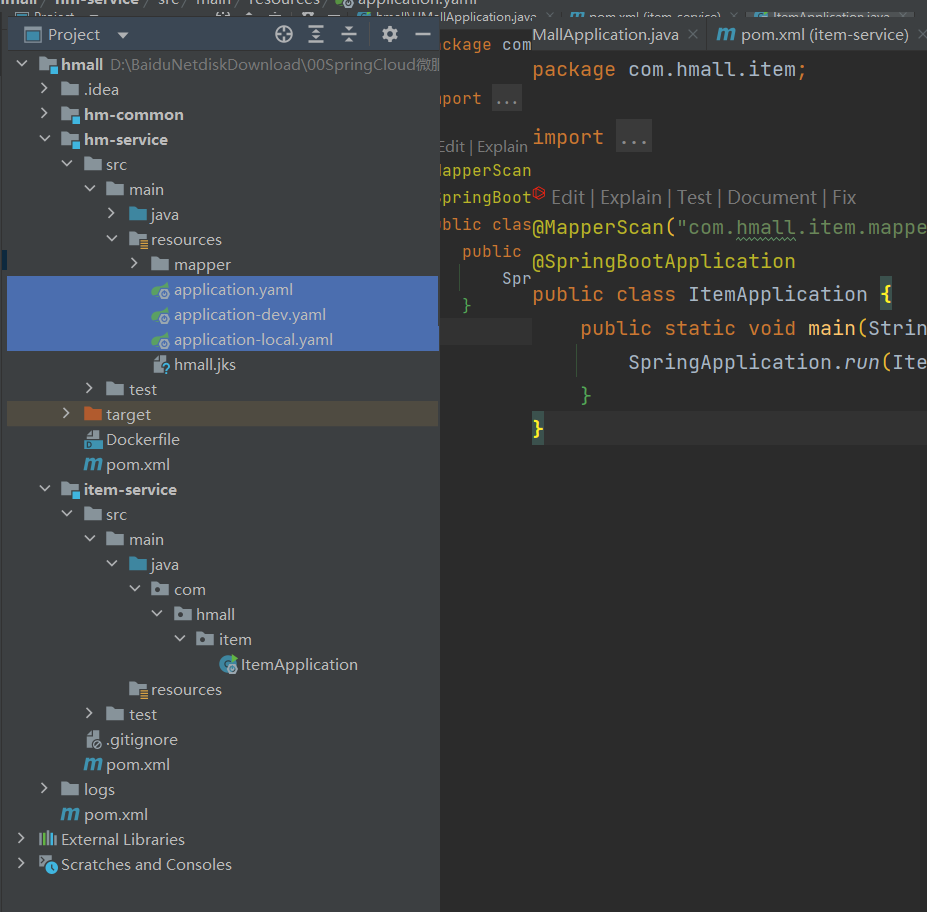The width and height of the screenshot is (927, 912).
Task: Click the AI assistant red icon before Edit
Action: coord(539,193)
